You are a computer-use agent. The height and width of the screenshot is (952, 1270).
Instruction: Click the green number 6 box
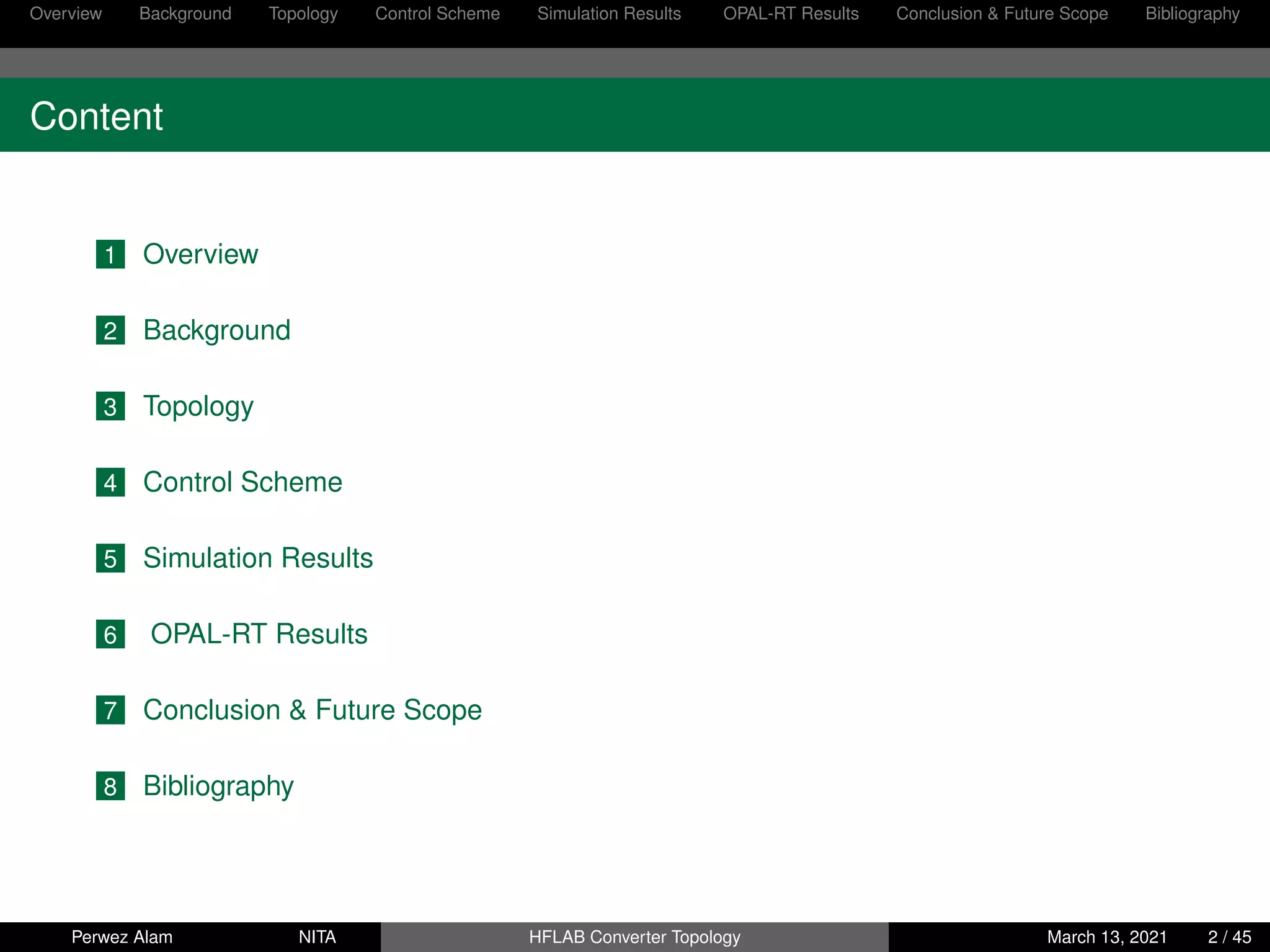[x=110, y=634]
